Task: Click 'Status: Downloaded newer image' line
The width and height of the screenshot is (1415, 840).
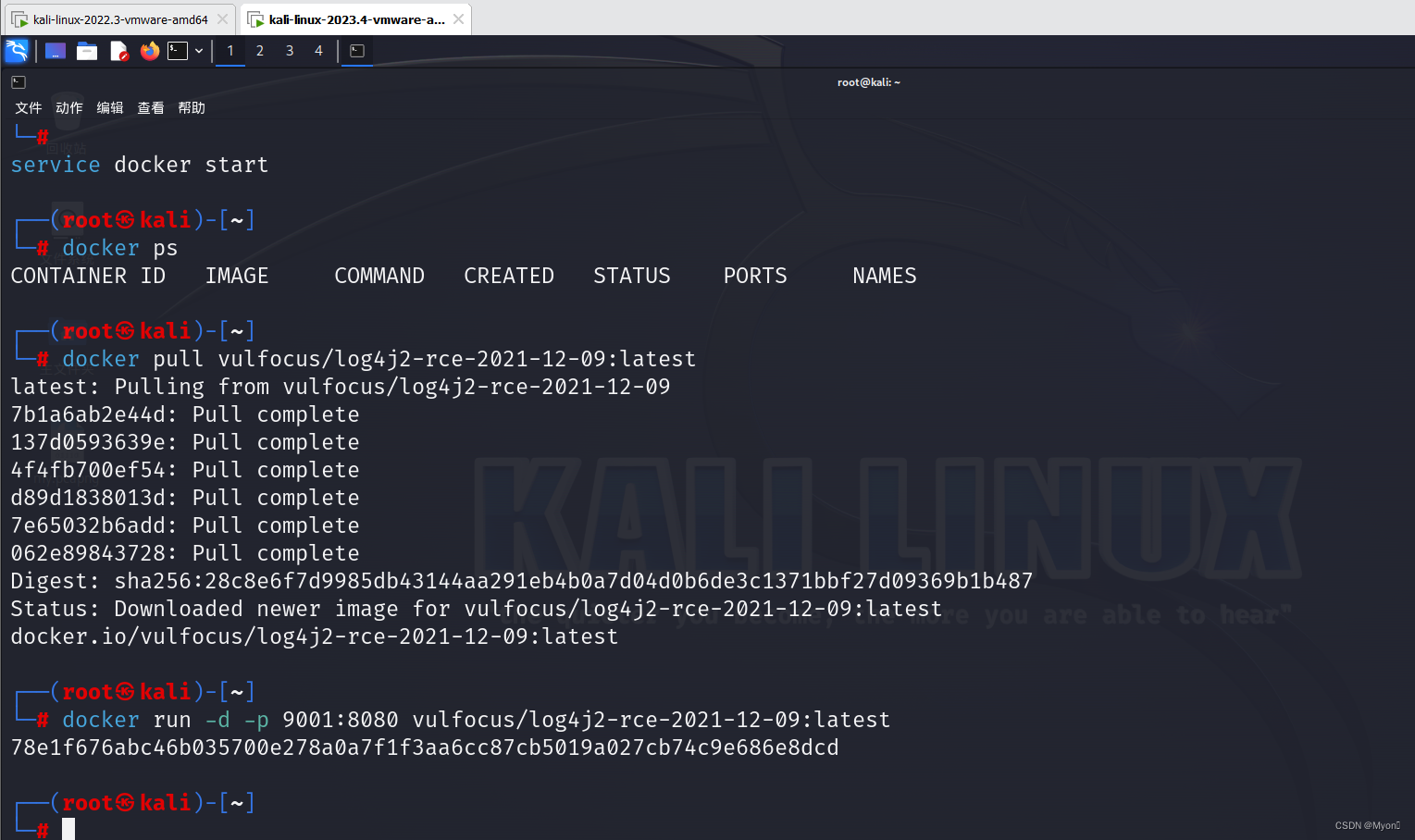Action: [x=477, y=609]
